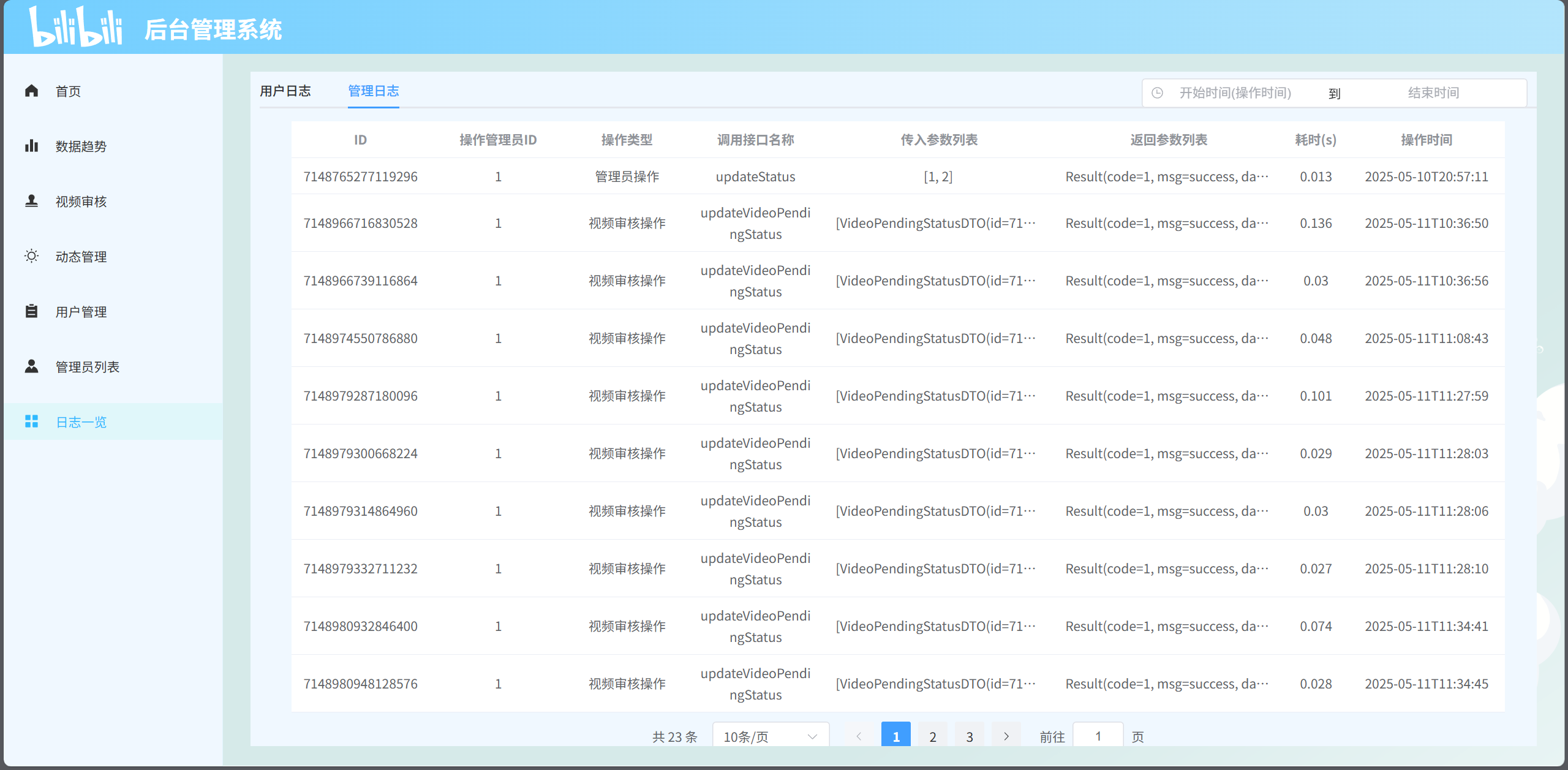Go to page 2 of logs
The height and width of the screenshot is (770, 1568).
click(932, 736)
